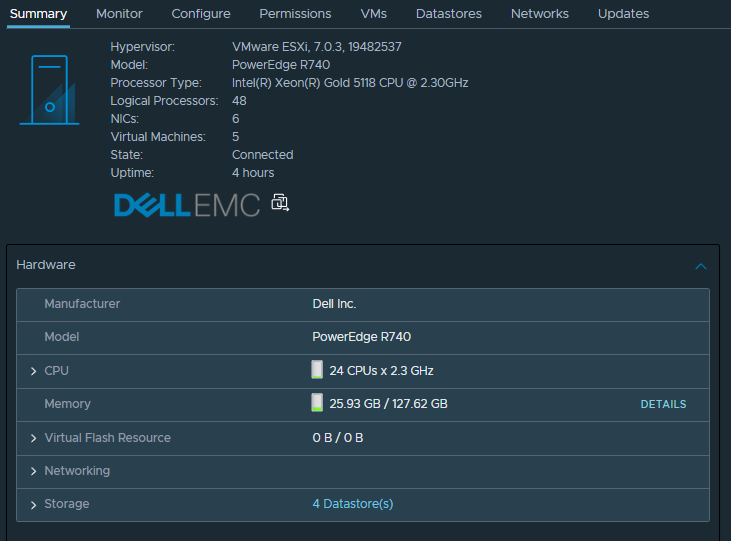Select the NICs value 6
This screenshot has height=541, width=731.
[x=236, y=119]
